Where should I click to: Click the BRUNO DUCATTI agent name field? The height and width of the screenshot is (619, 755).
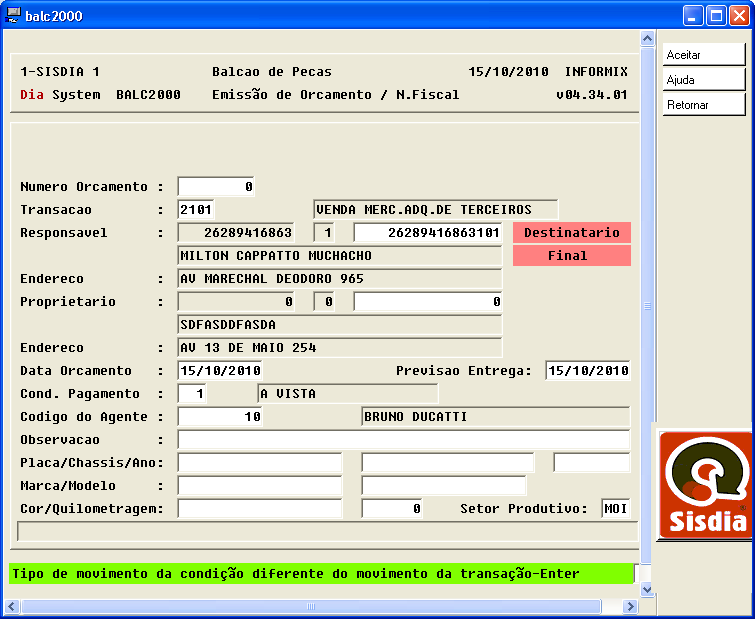(495, 416)
